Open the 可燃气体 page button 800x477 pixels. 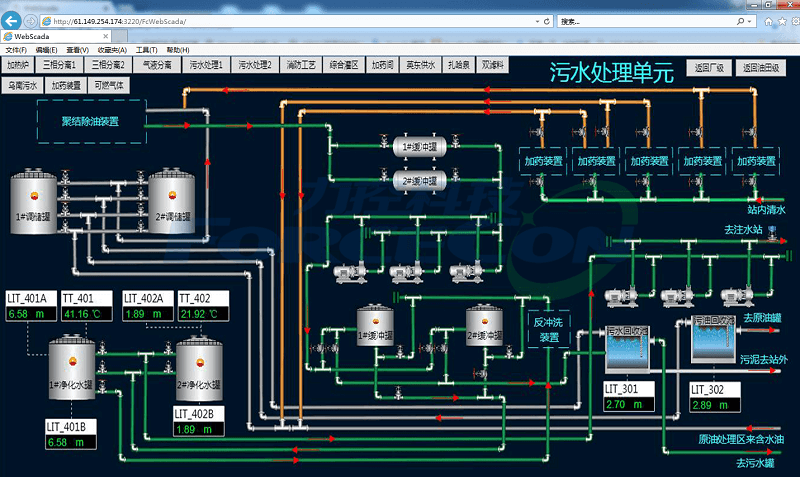(110, 86)
